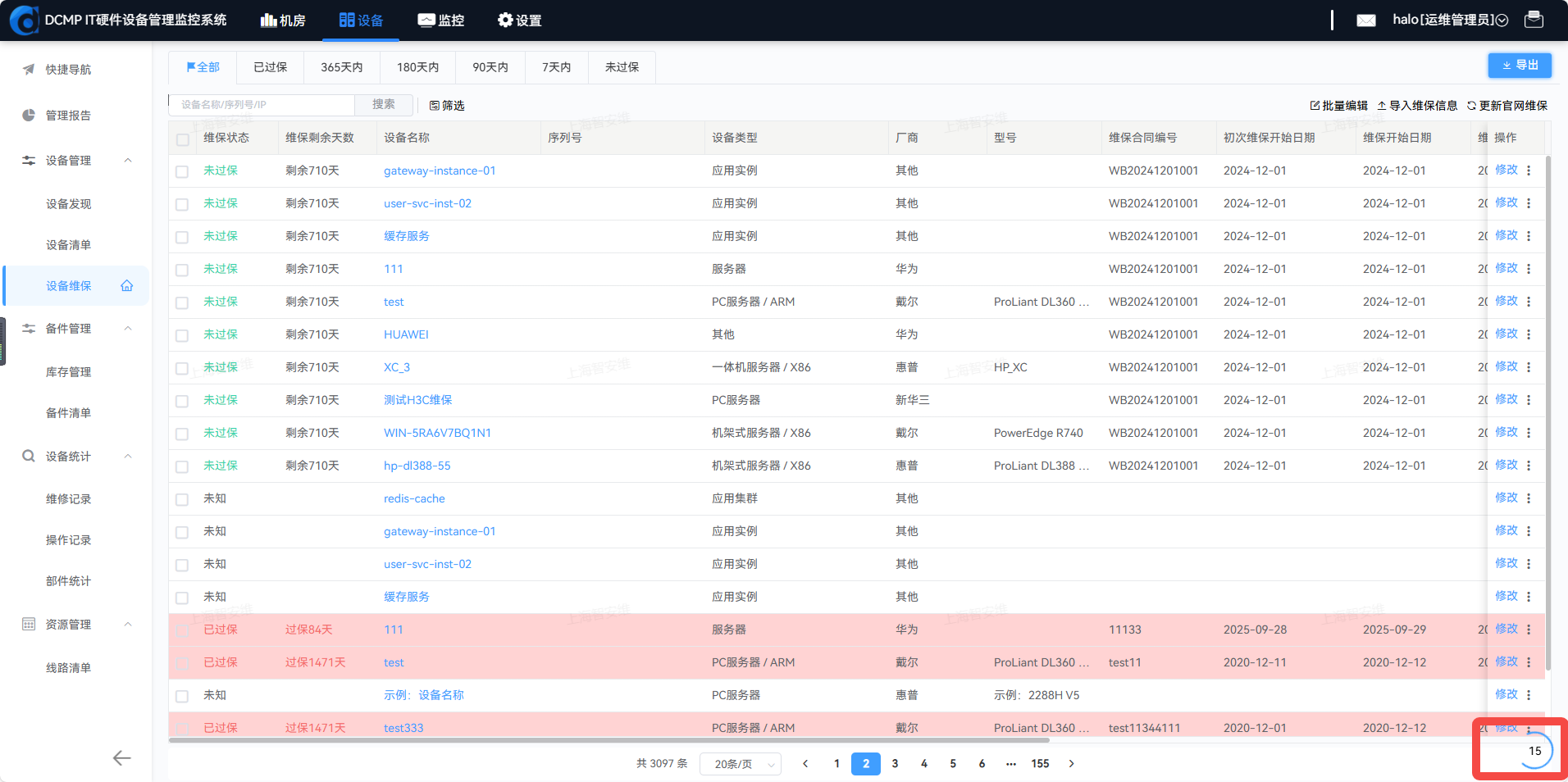Switch to the 7天内 tab
The height and width of the screenshot is (782, 1568).
[x=556, y=67]
